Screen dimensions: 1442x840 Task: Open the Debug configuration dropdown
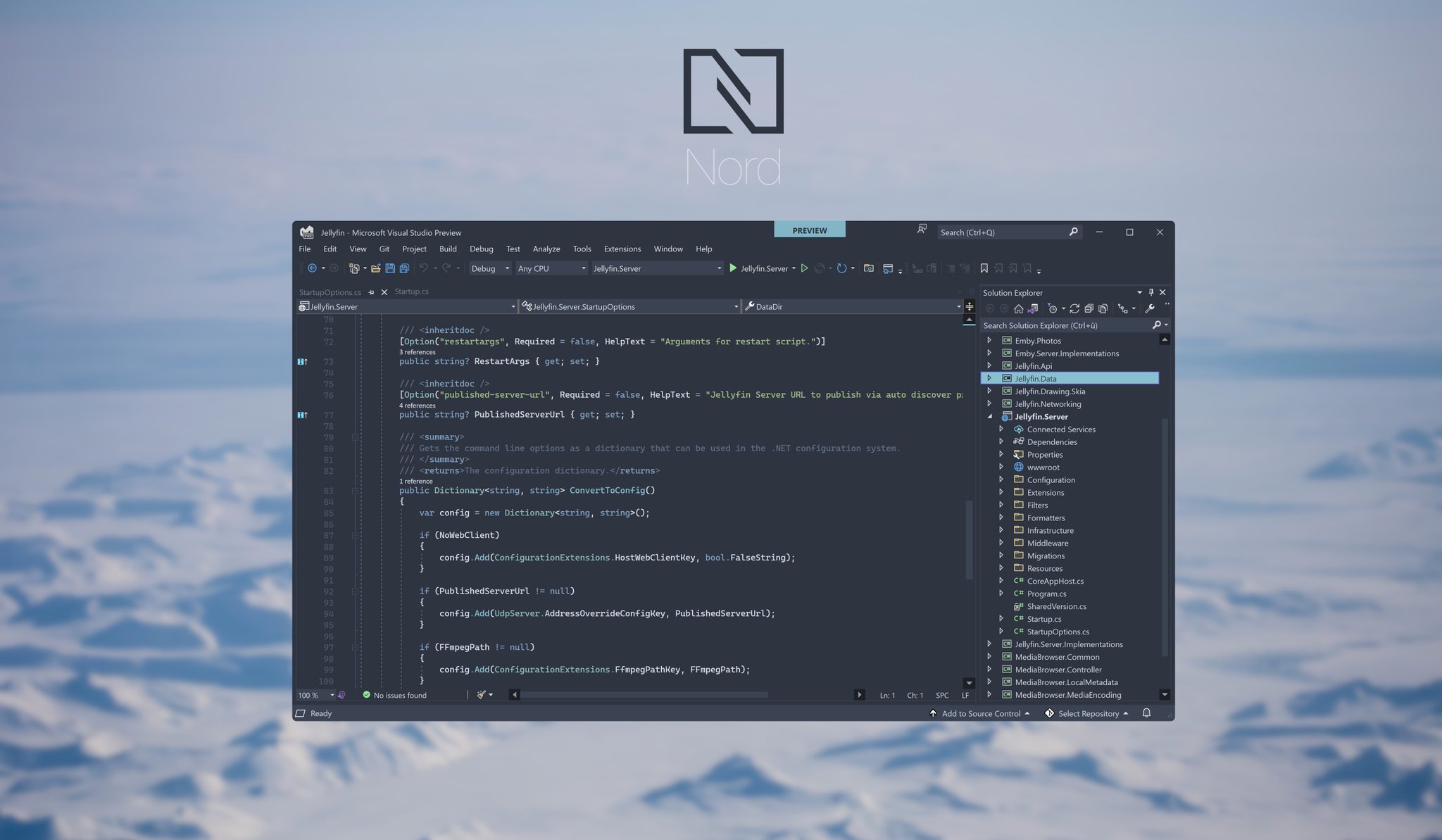click(x=506, y=268)
